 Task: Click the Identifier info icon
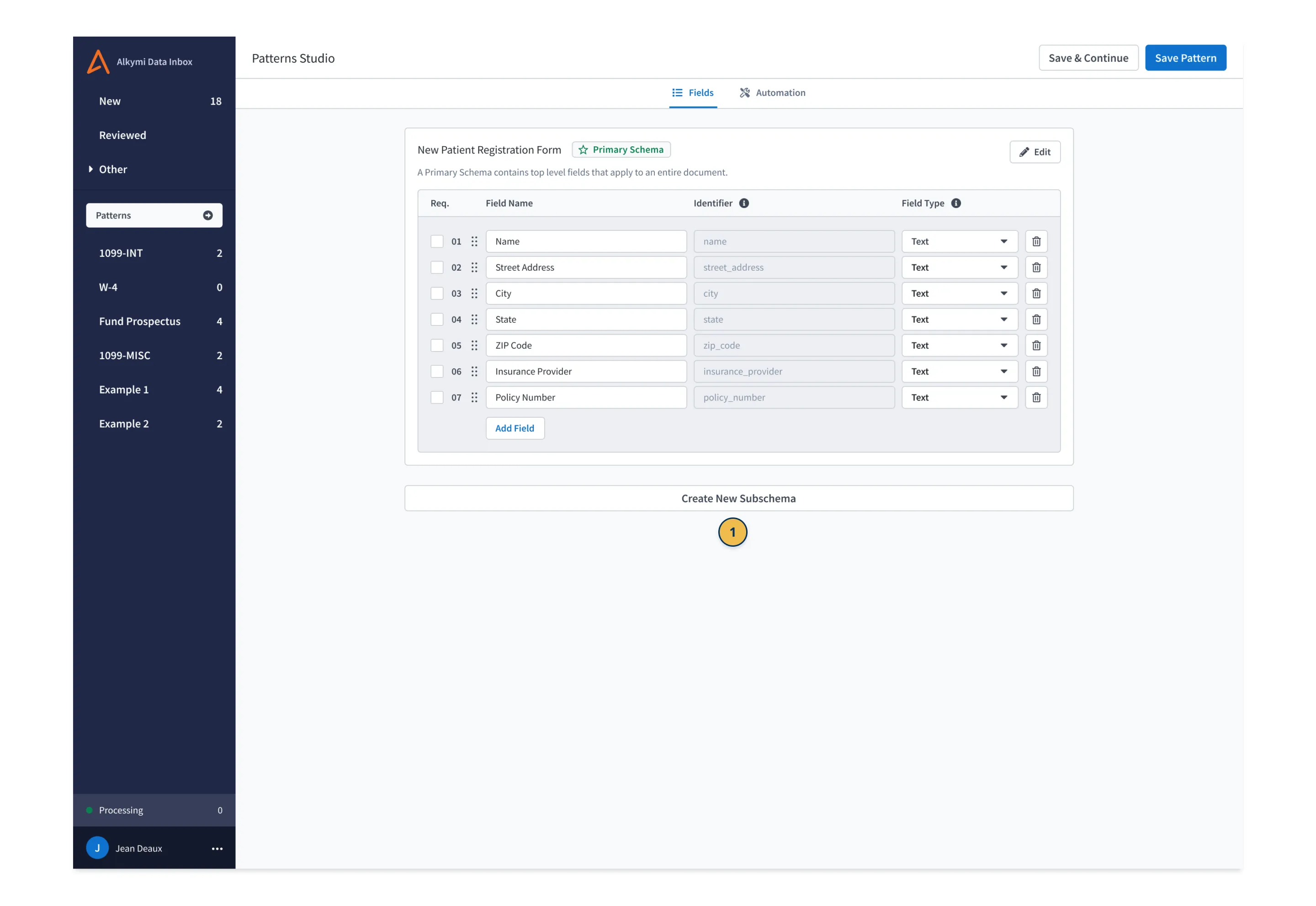pyautogui.click(x=743, y=203)
